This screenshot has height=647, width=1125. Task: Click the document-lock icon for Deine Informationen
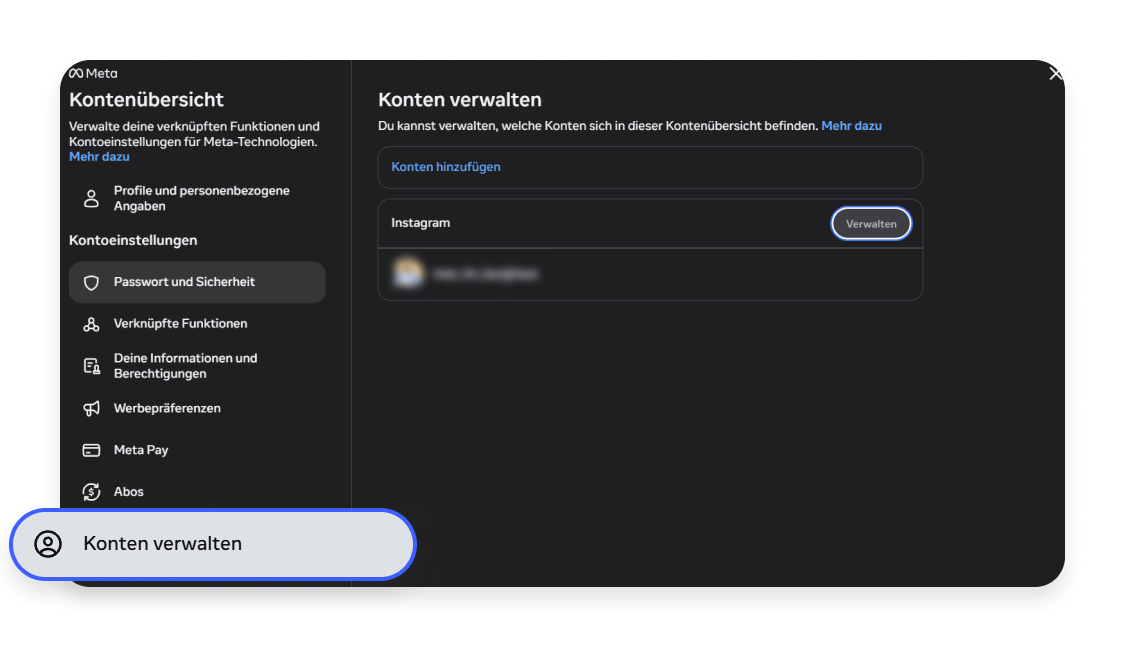pos(91,367)
